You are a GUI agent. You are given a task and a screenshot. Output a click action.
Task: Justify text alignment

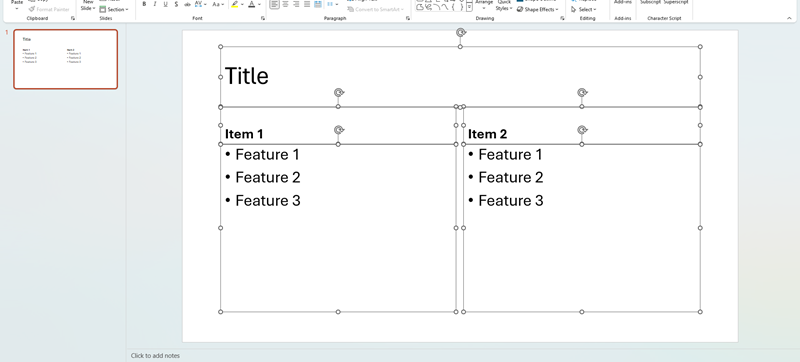coord(307,4)
